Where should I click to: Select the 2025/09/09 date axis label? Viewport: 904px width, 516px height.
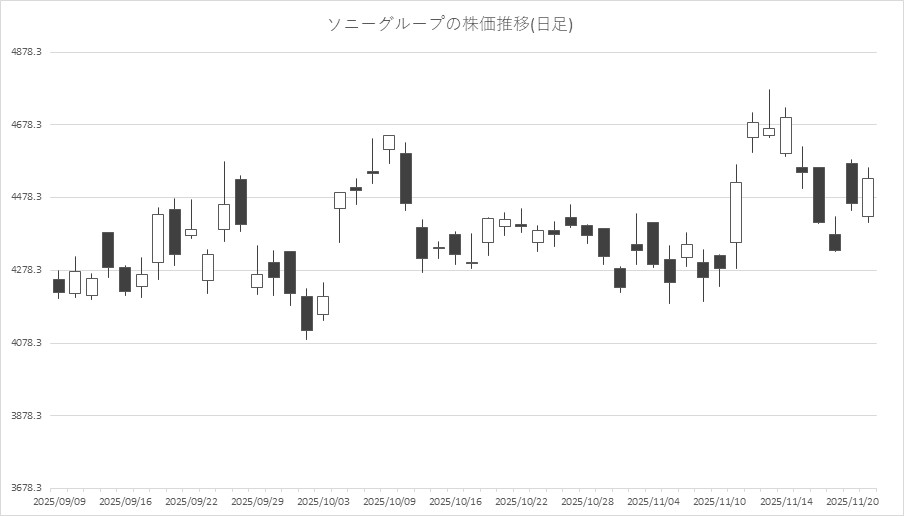(x=59, y=501)
